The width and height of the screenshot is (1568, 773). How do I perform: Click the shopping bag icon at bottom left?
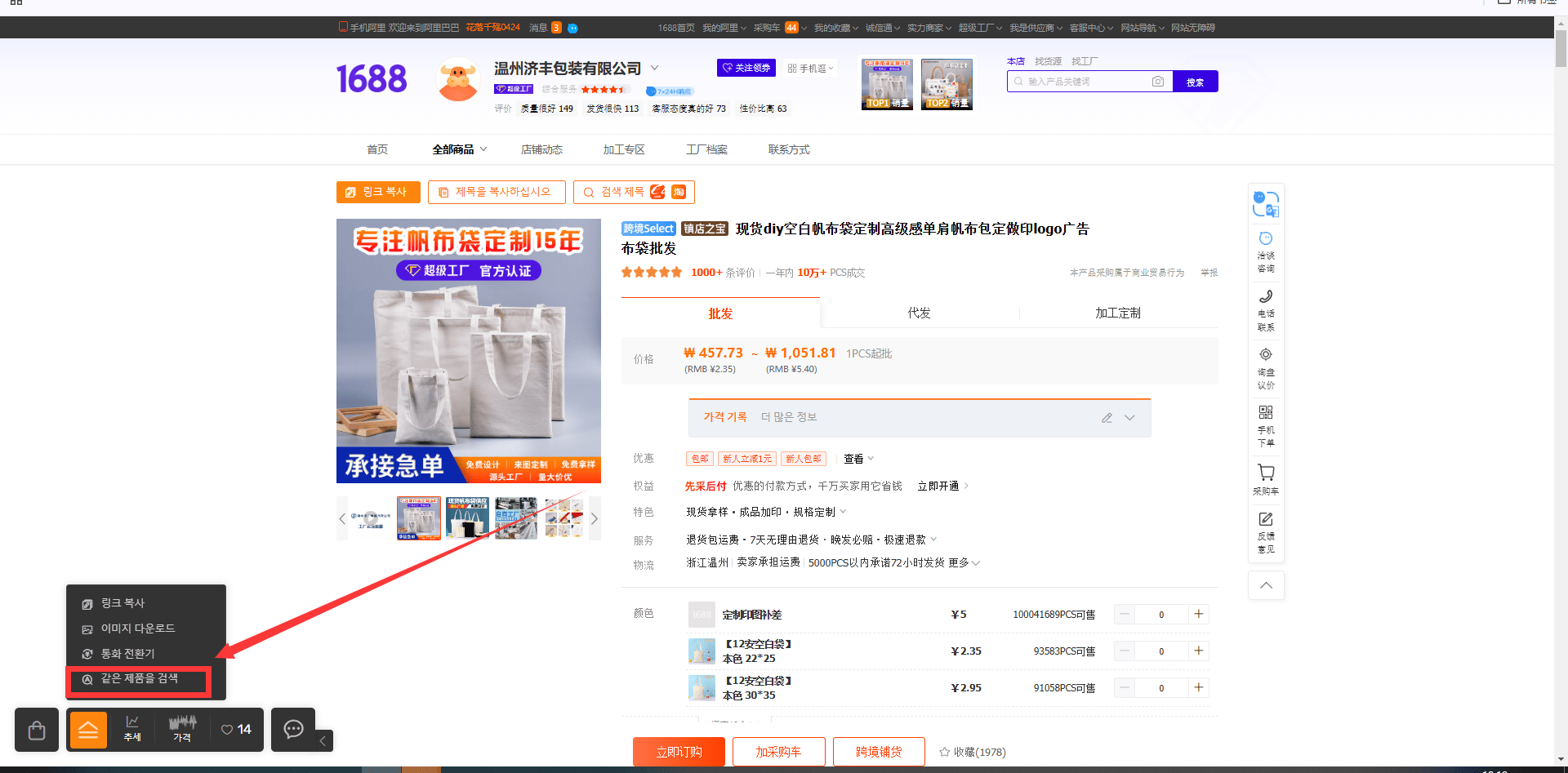tap(37, 730)
